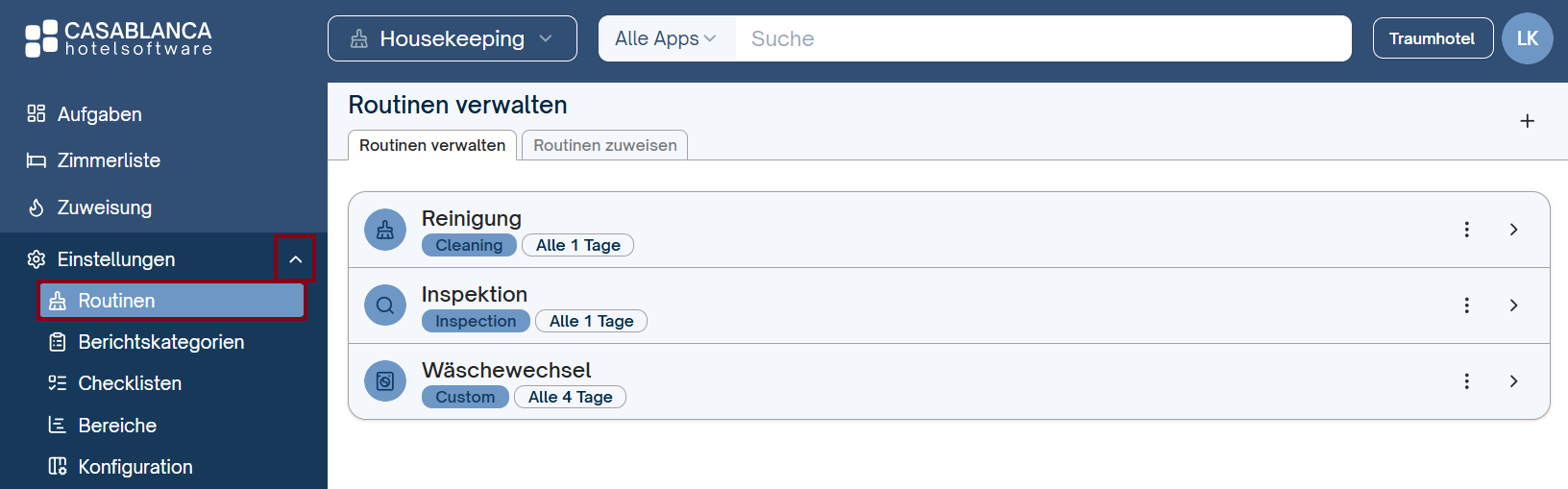Switch to Routinen zuweisen tab

pos(605,145)
